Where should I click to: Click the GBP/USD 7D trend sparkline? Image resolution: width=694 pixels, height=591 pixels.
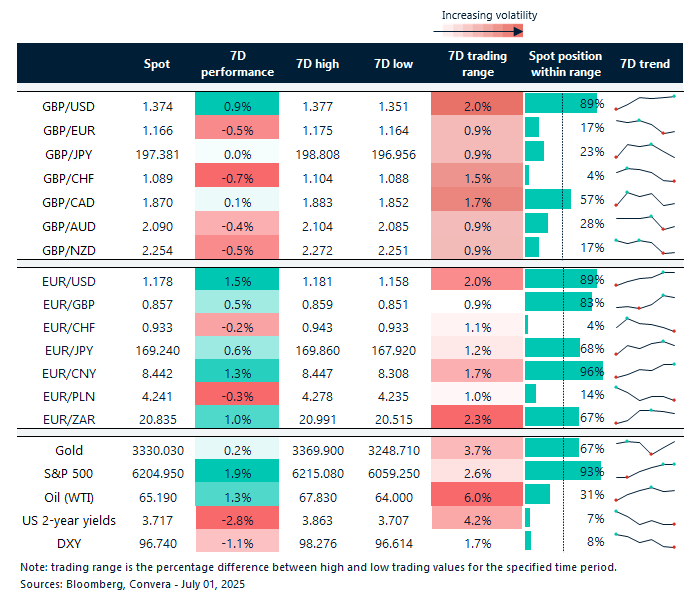645,103
